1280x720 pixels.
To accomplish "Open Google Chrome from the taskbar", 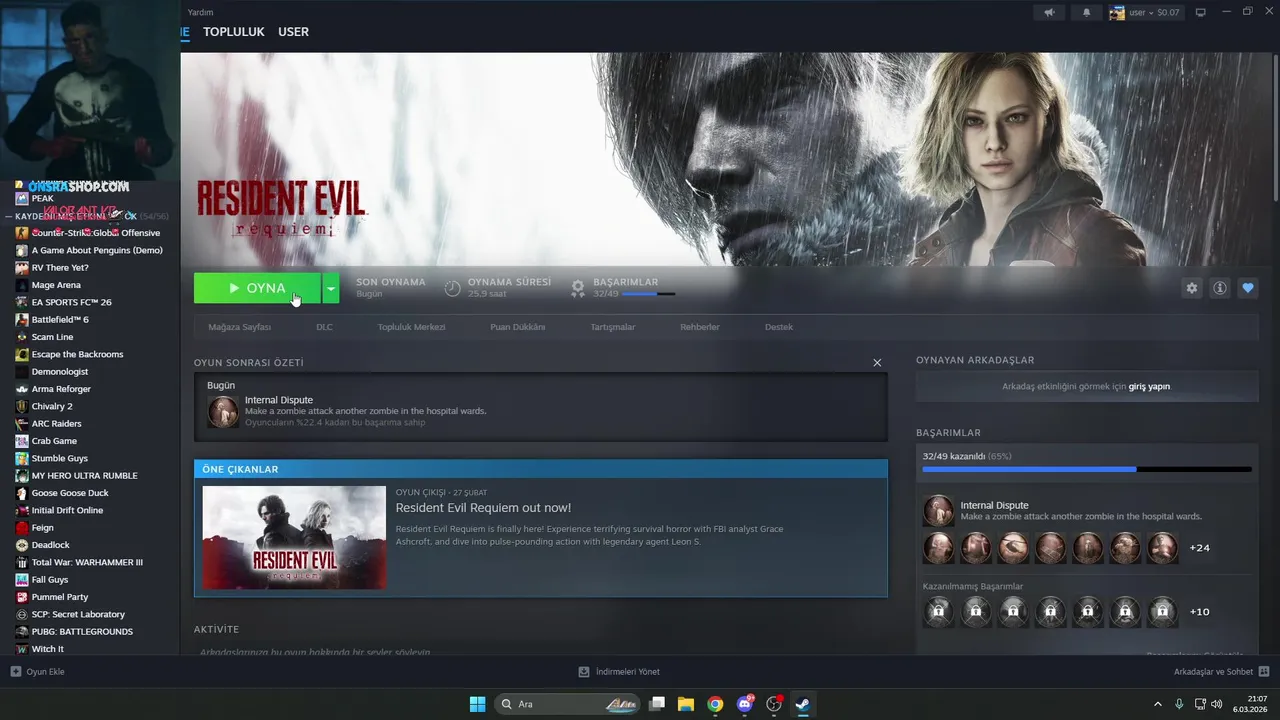I will 715,704.
